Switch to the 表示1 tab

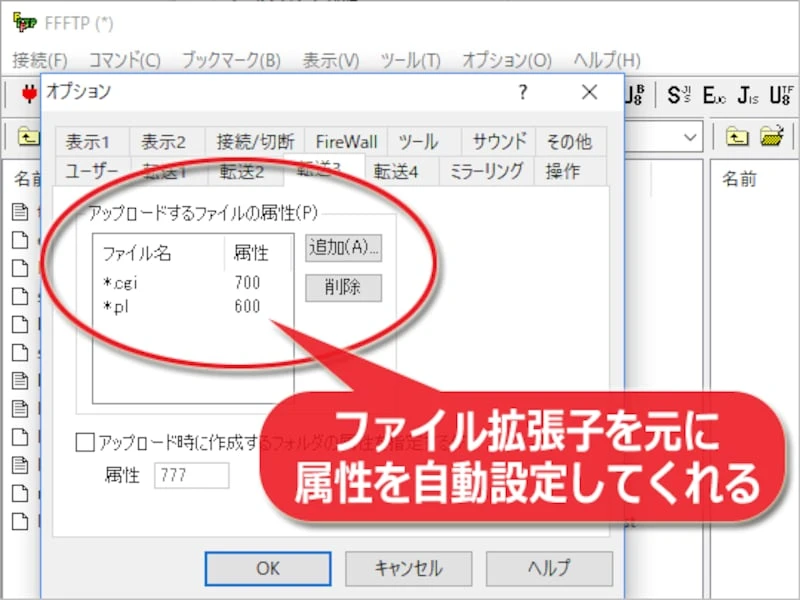point(92,141)
